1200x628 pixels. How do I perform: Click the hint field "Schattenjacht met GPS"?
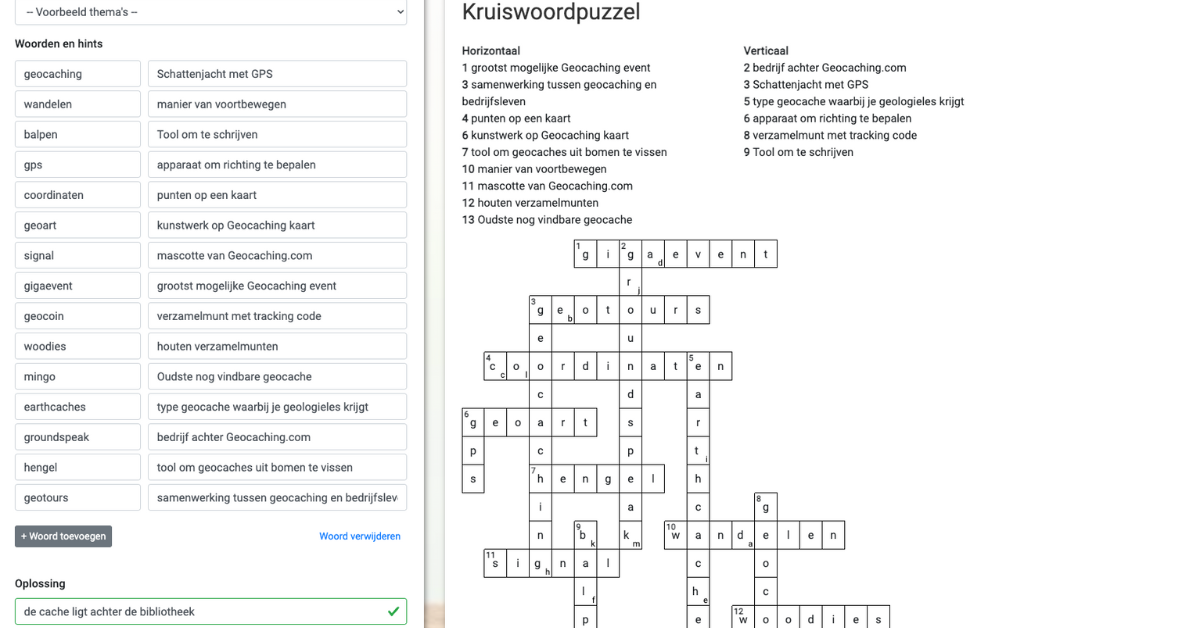point(277,73)
